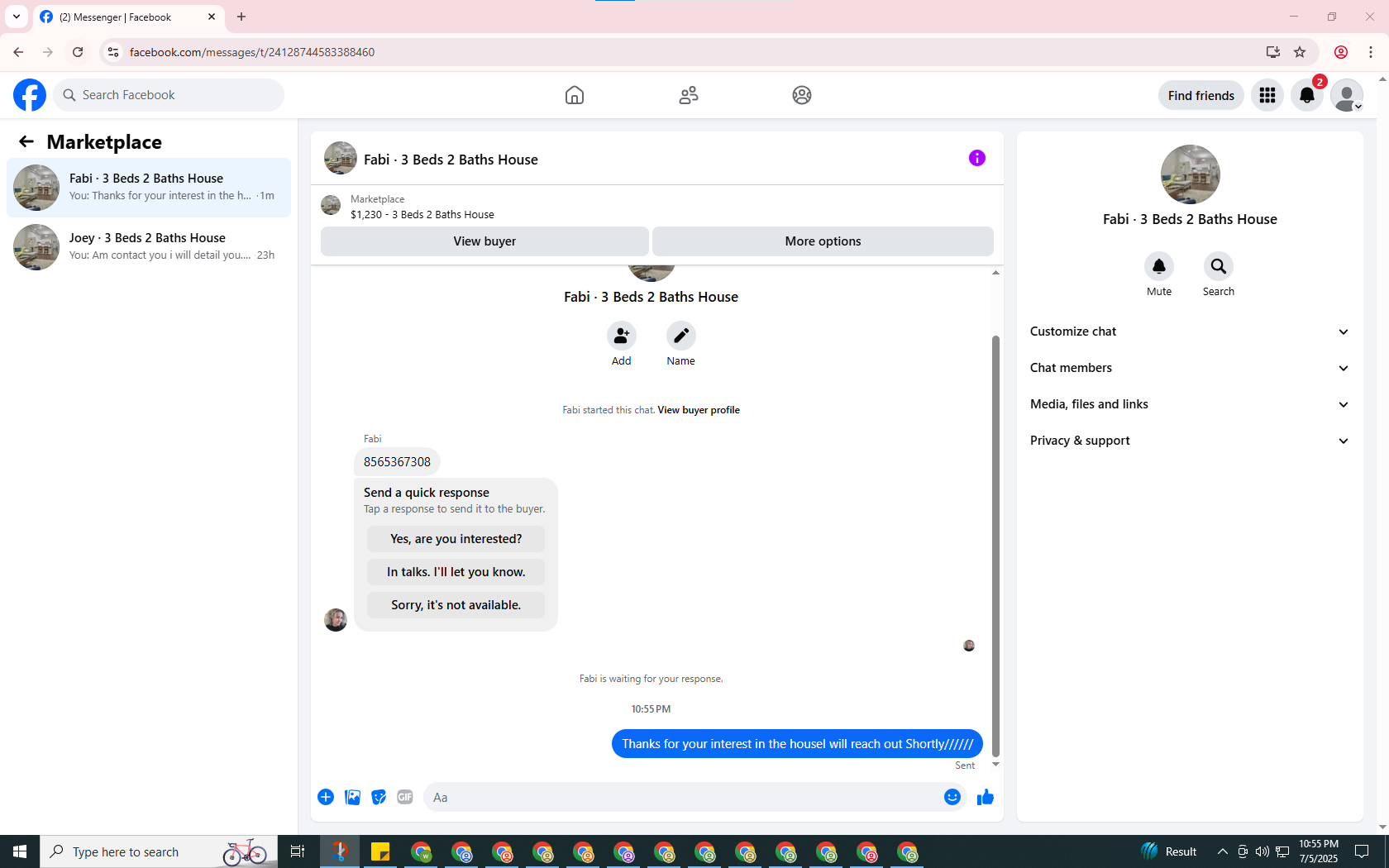Expand Customize chat section
The height and width of the screenshot is (868, 1389).
click(1190, 331)
